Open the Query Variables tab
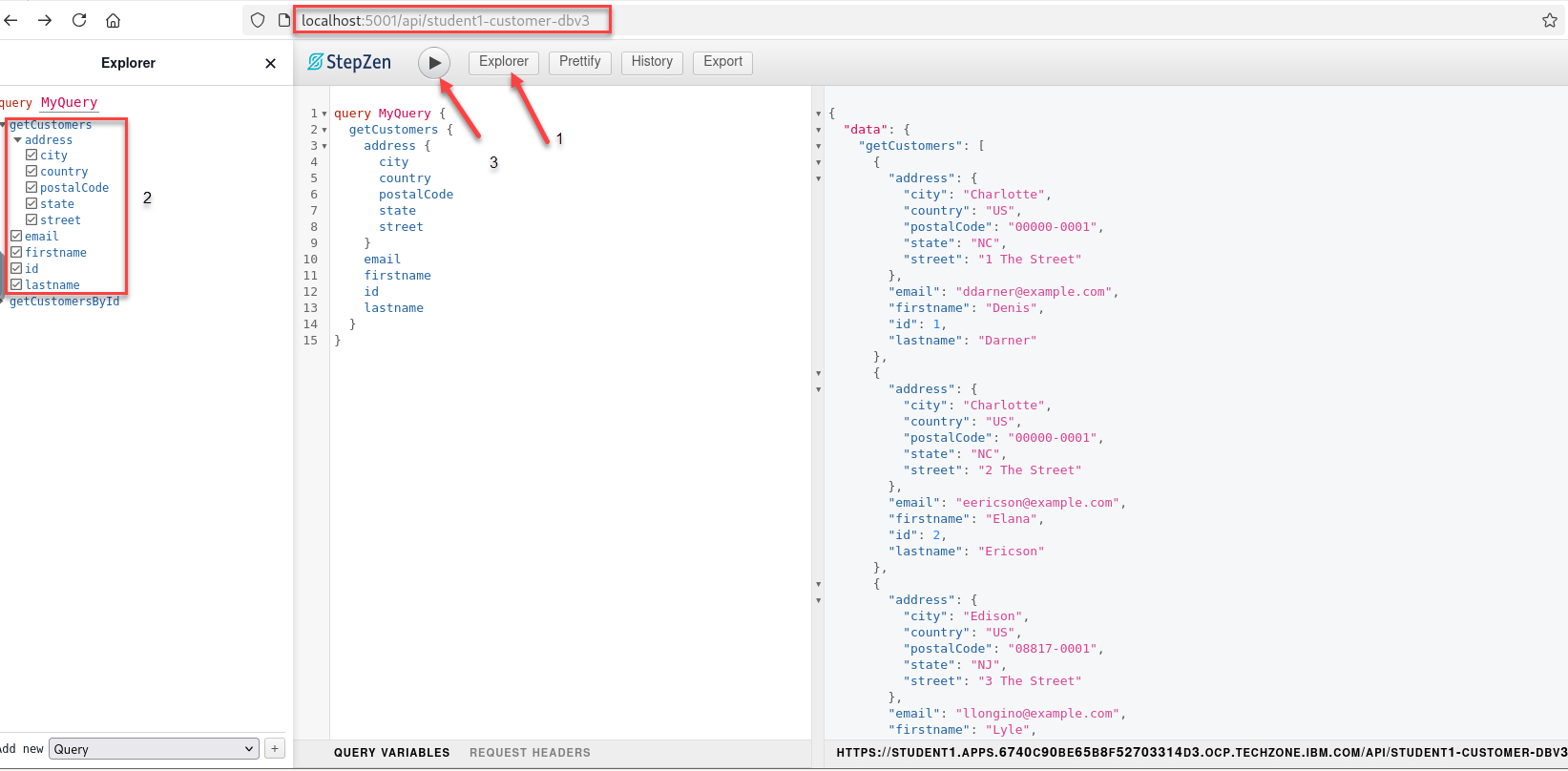 (391, 753)
